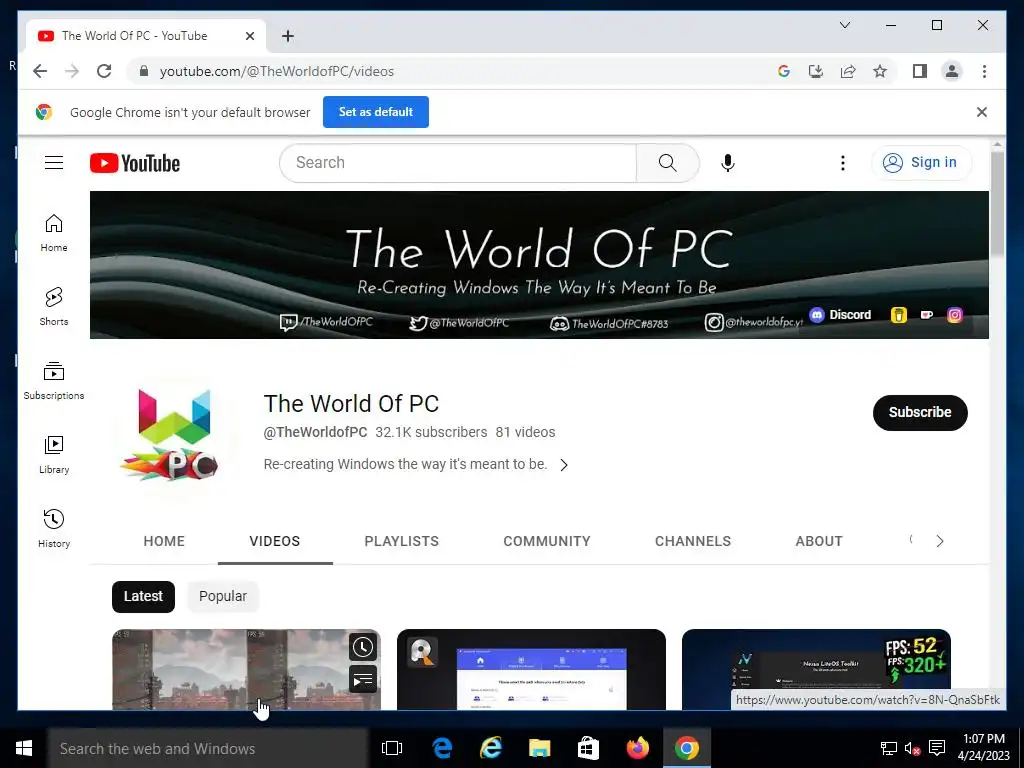Screen dimensions: 1024x768
Task: Go to the YouTube logo homepage
Action: pos(135,163)
